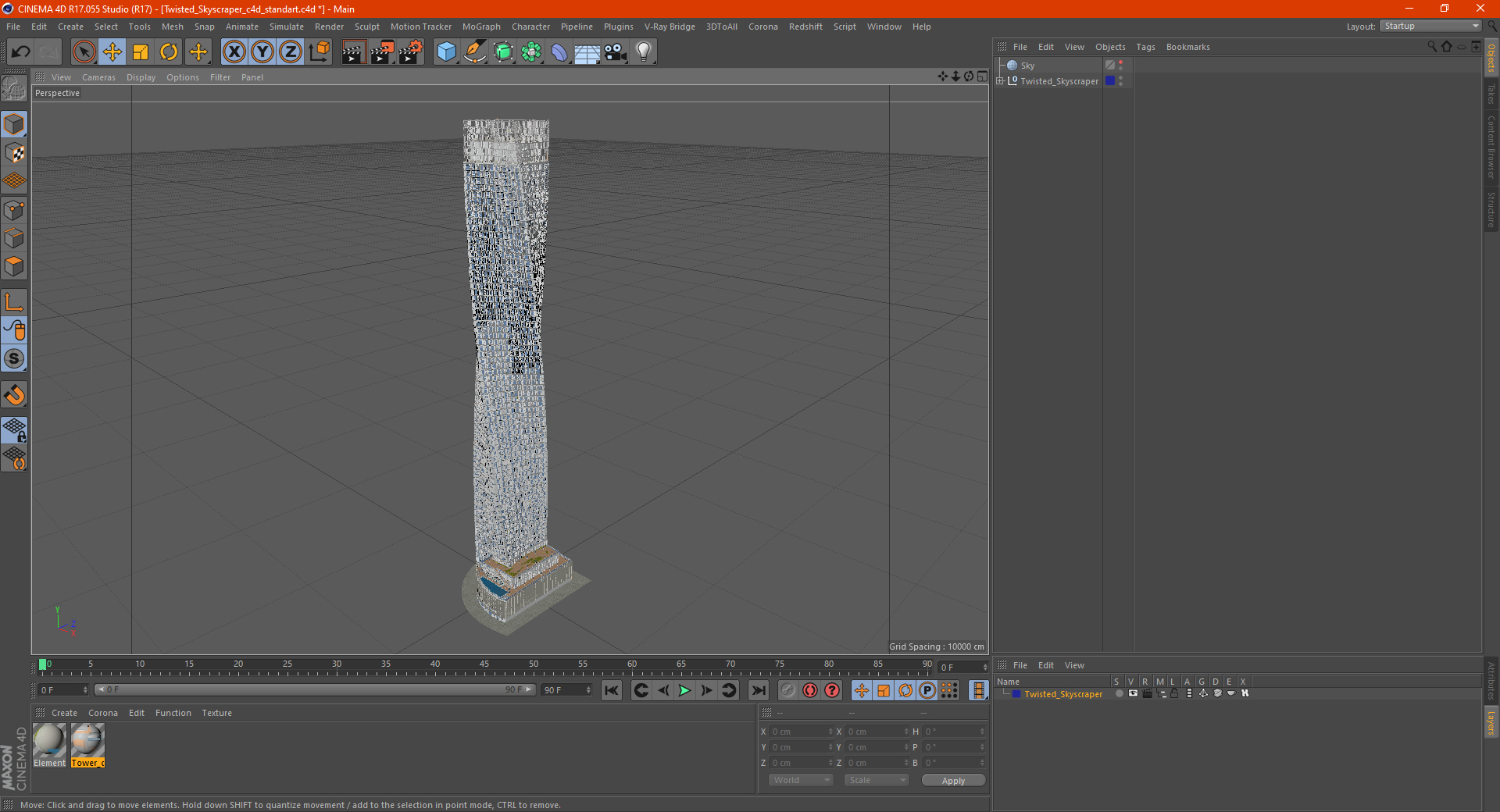This screenshot has width=1500, height=812.
Task: Open the Object Manager Tags menu
Action: [1145, 47]
